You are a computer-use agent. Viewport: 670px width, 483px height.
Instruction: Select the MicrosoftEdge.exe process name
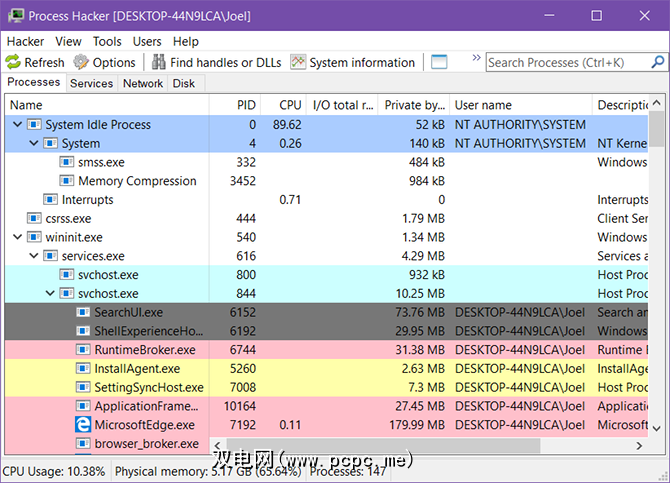[x=144, y=424]
